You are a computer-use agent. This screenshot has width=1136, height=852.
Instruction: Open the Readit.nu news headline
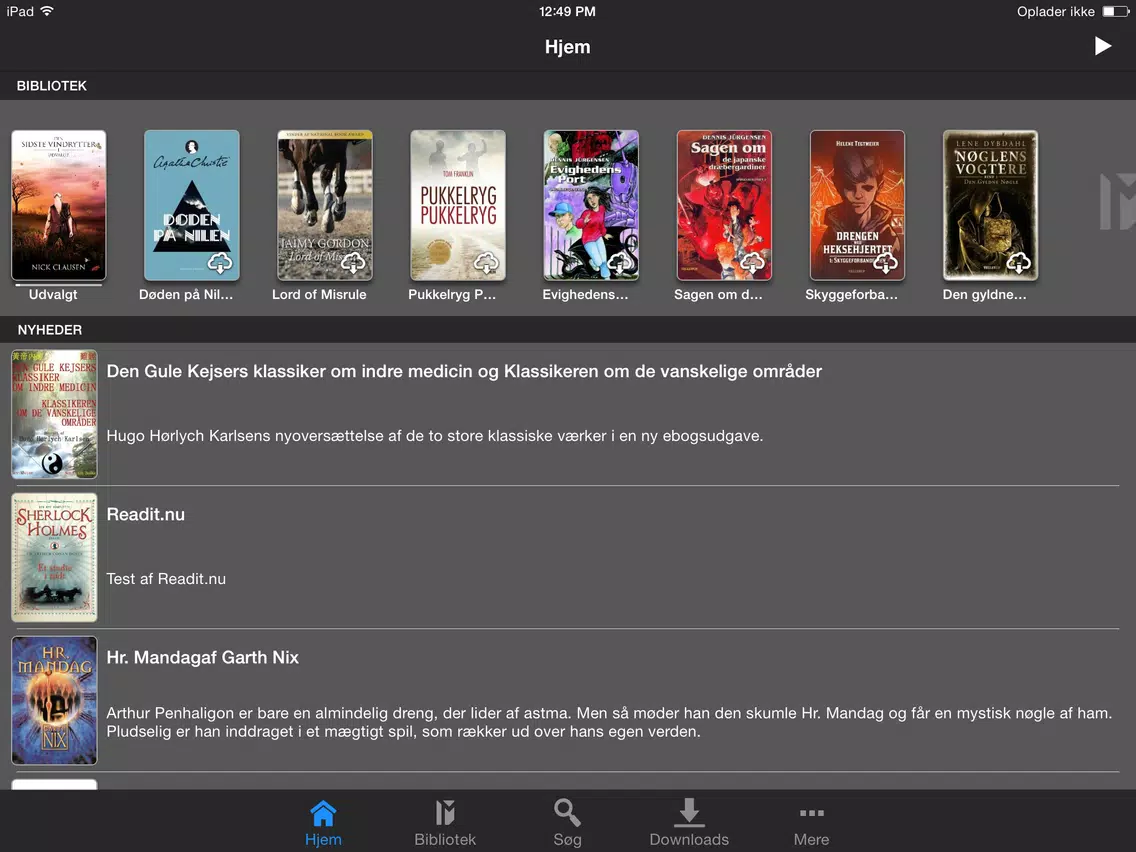click(x=146, y=514)
